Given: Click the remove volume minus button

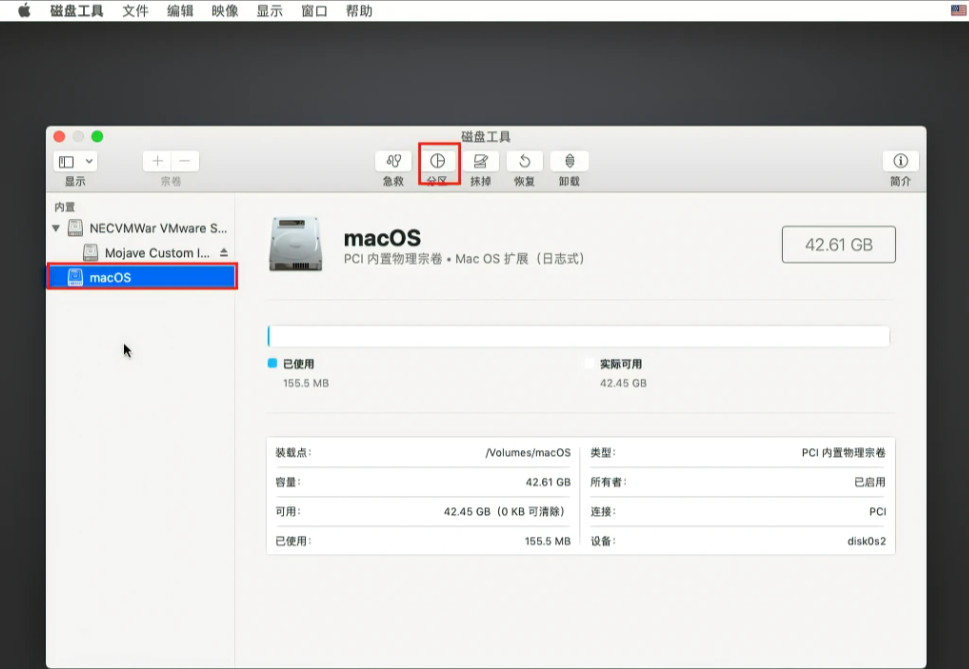Looking at the screenshot, I should pos(185,161).
